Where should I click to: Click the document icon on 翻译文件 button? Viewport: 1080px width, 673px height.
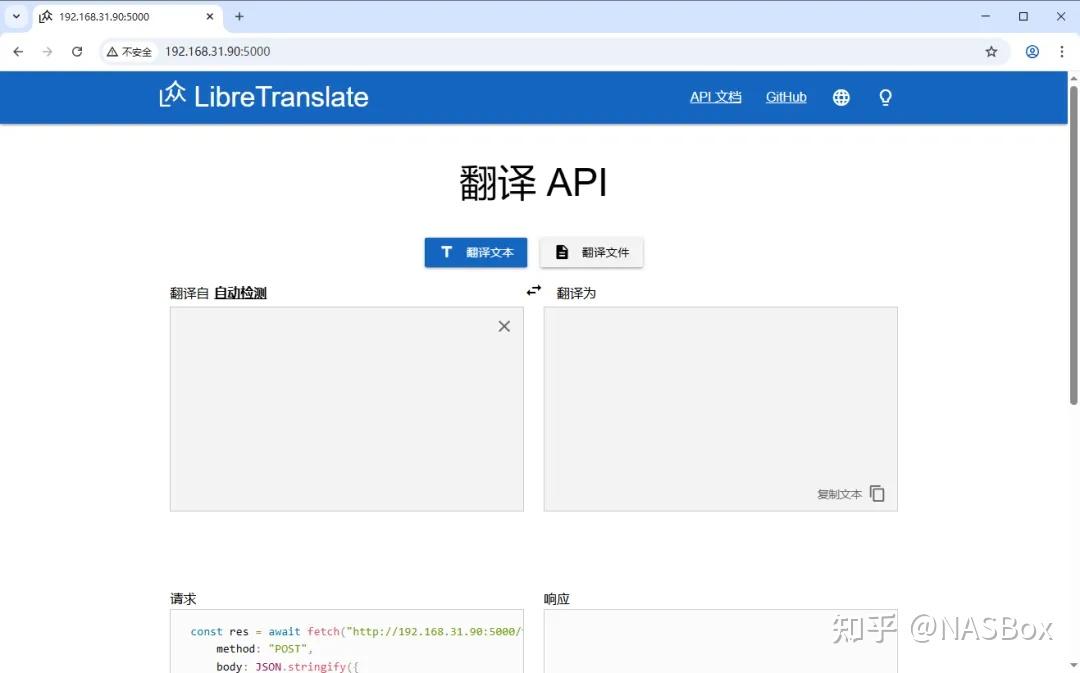point(561,252)
